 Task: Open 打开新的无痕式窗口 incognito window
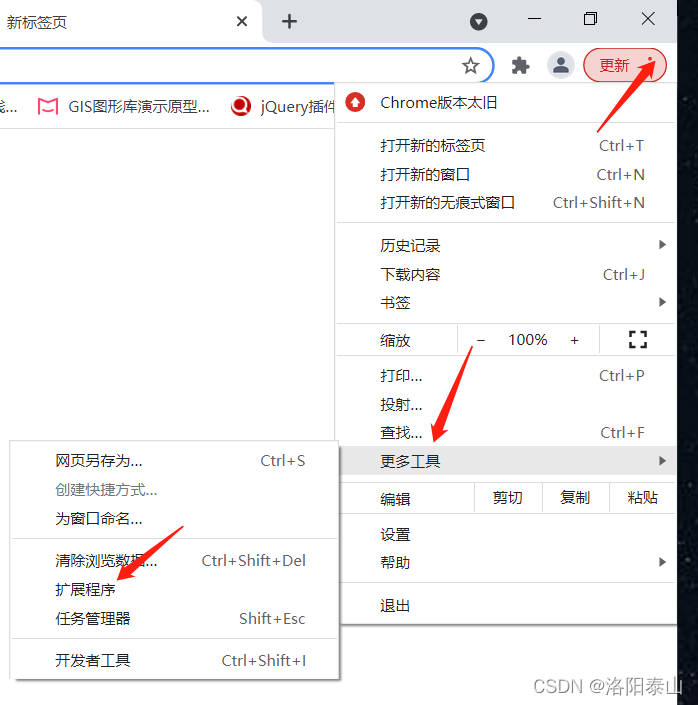pyautogui.click(x=506, y=203)
